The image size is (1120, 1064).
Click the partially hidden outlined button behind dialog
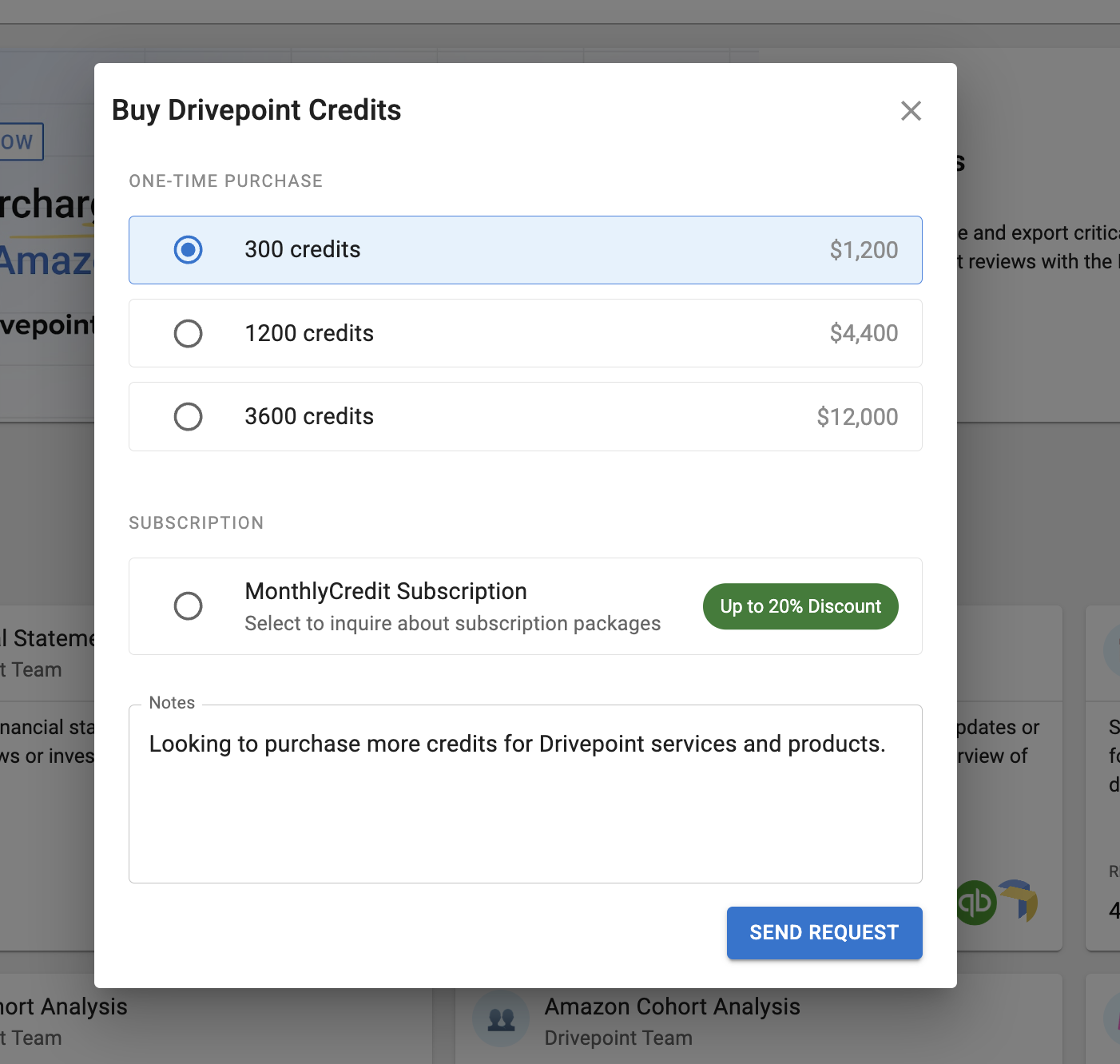[21, 142]
